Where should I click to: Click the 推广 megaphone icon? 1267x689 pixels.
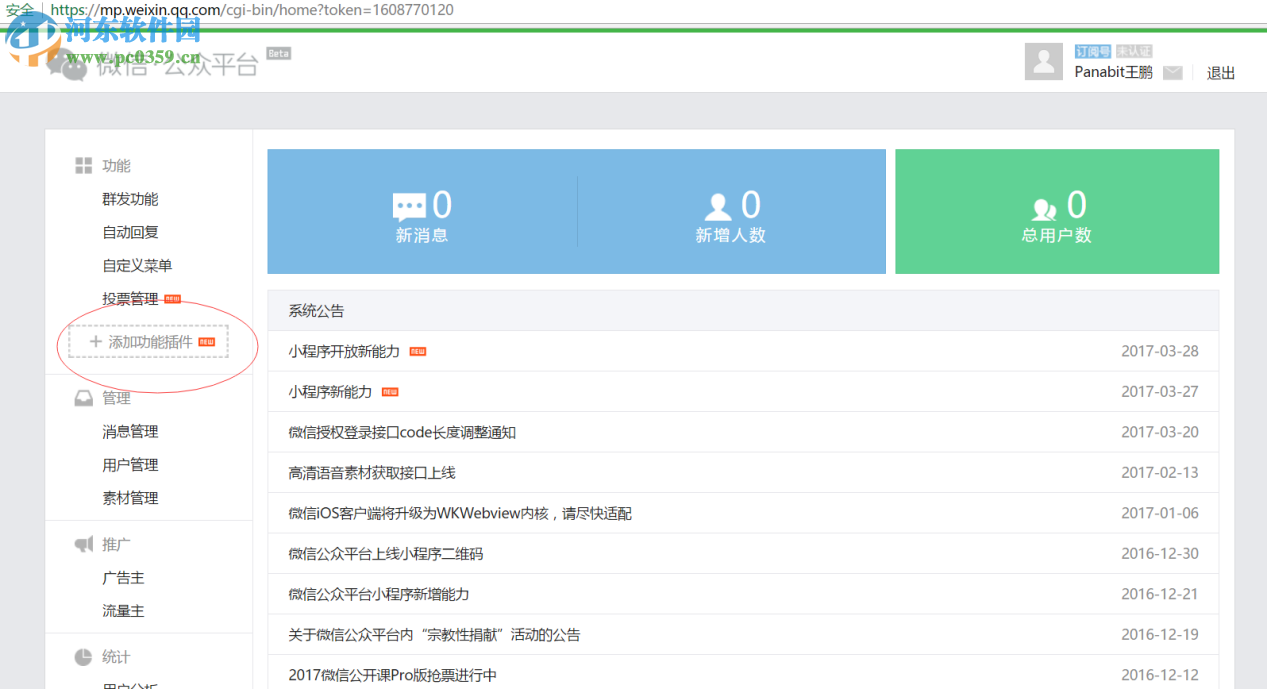(x=84, y=544)
